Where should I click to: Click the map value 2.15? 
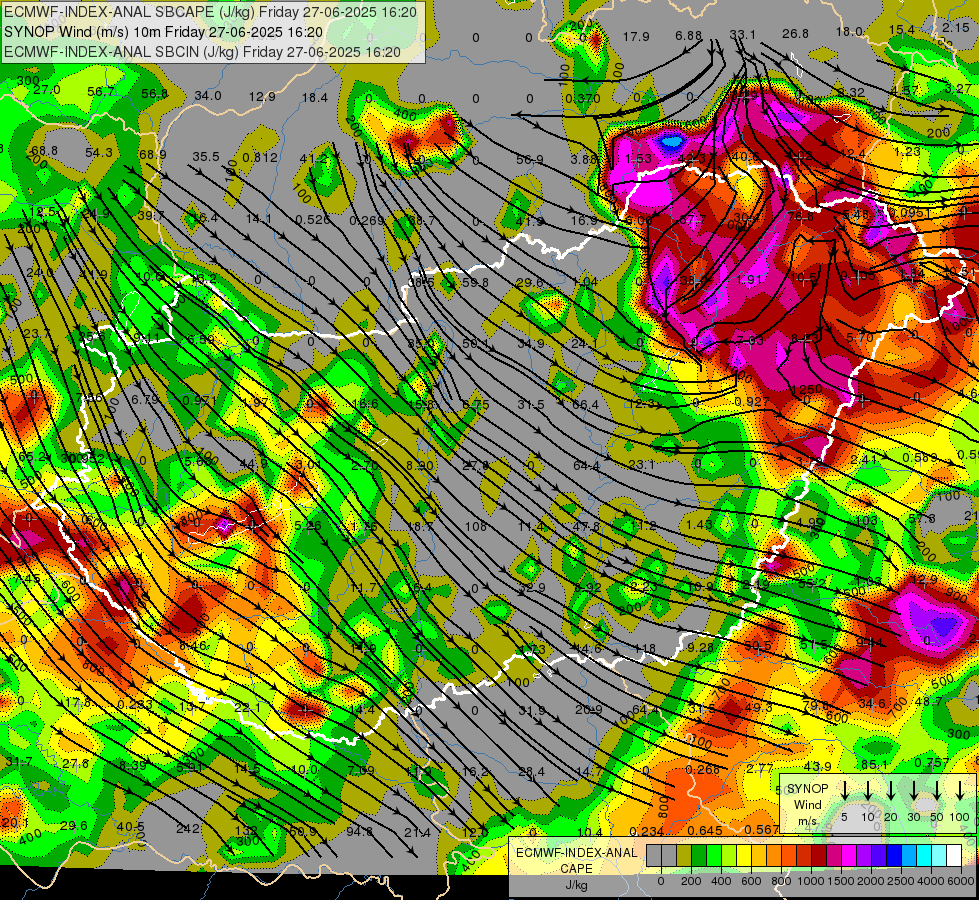[x=955, y=27]
